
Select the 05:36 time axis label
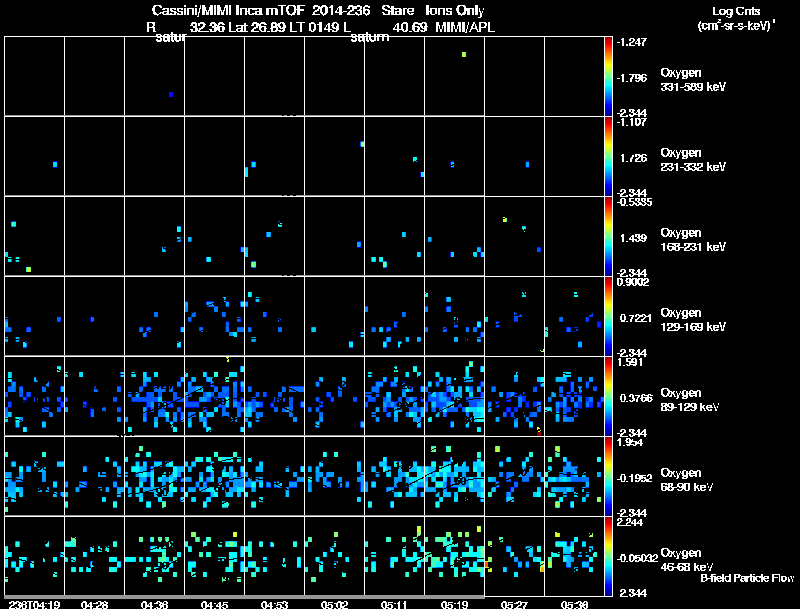pos(574,604)
